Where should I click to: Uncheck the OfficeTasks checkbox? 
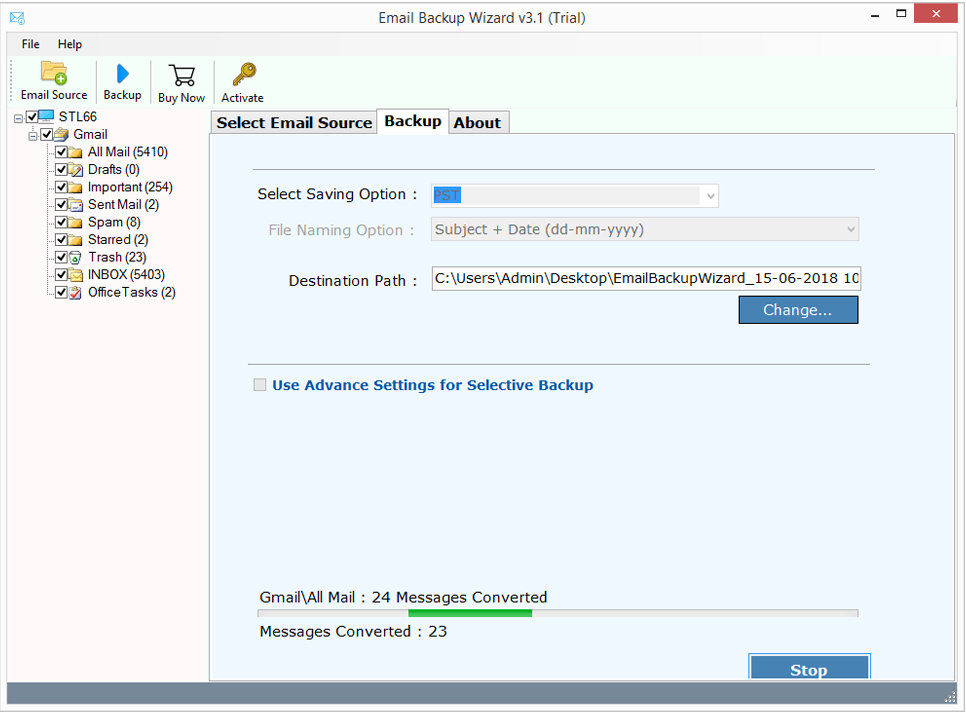[61, 292]
